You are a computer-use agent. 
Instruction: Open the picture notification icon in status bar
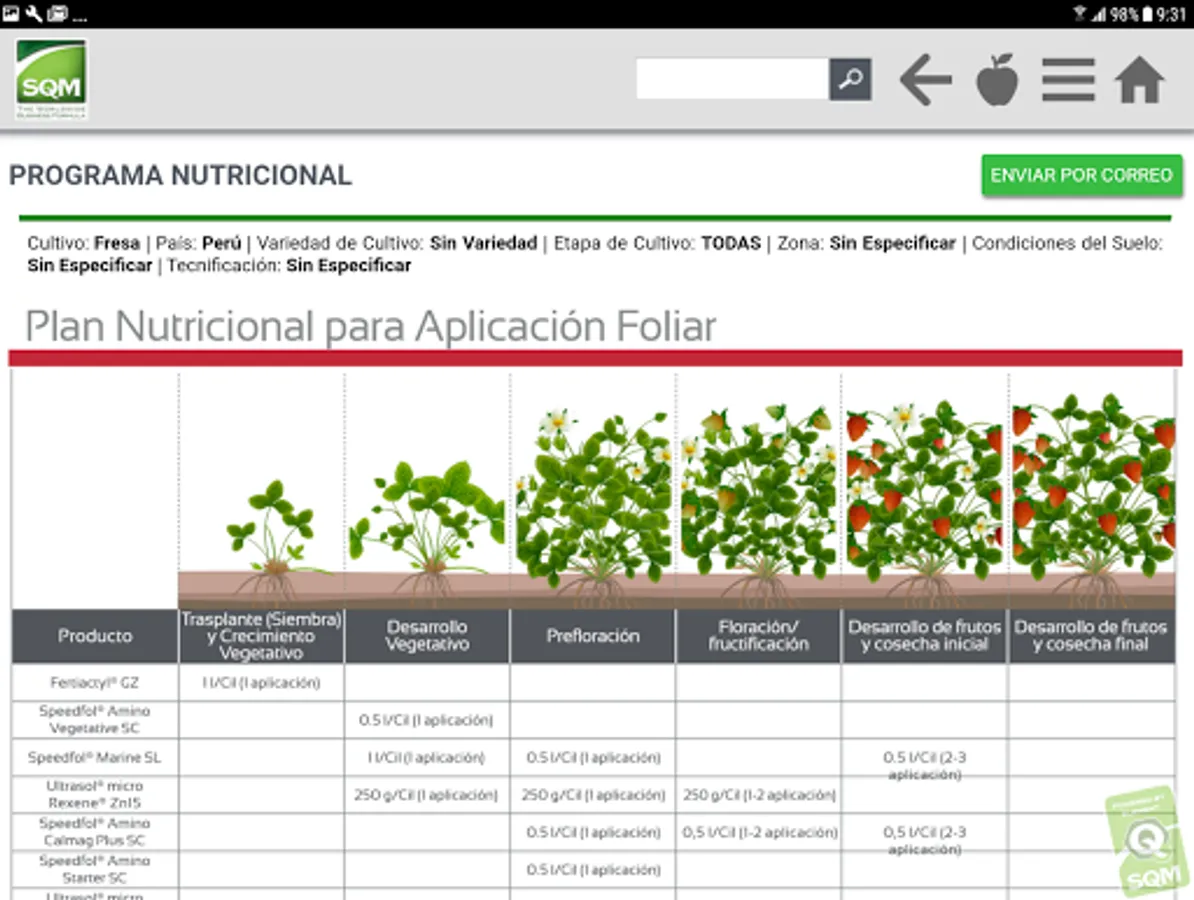[11, 13]
